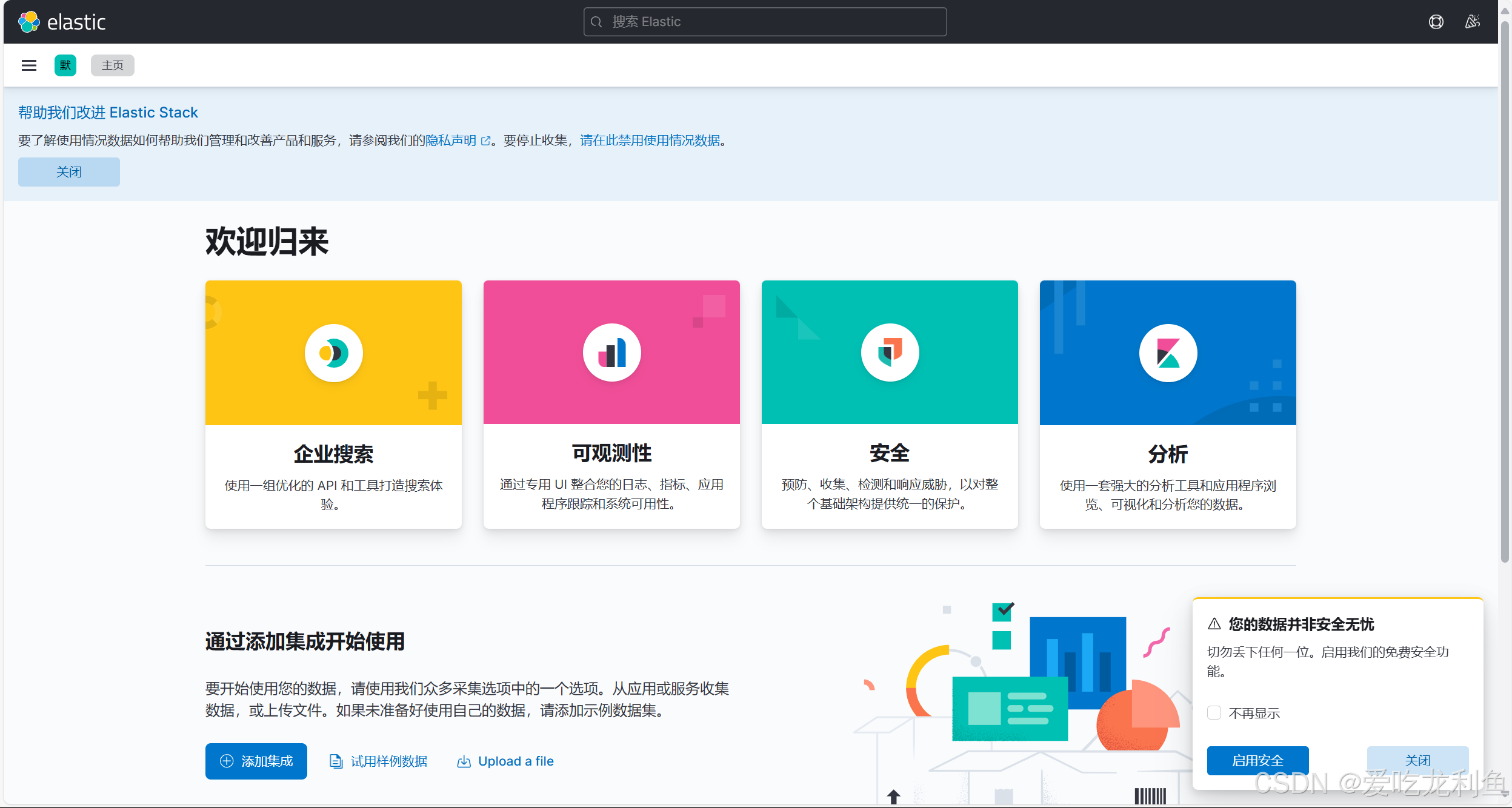Click the teal 安全 card image
This screenshot has height=808, width=1512.
890,353
